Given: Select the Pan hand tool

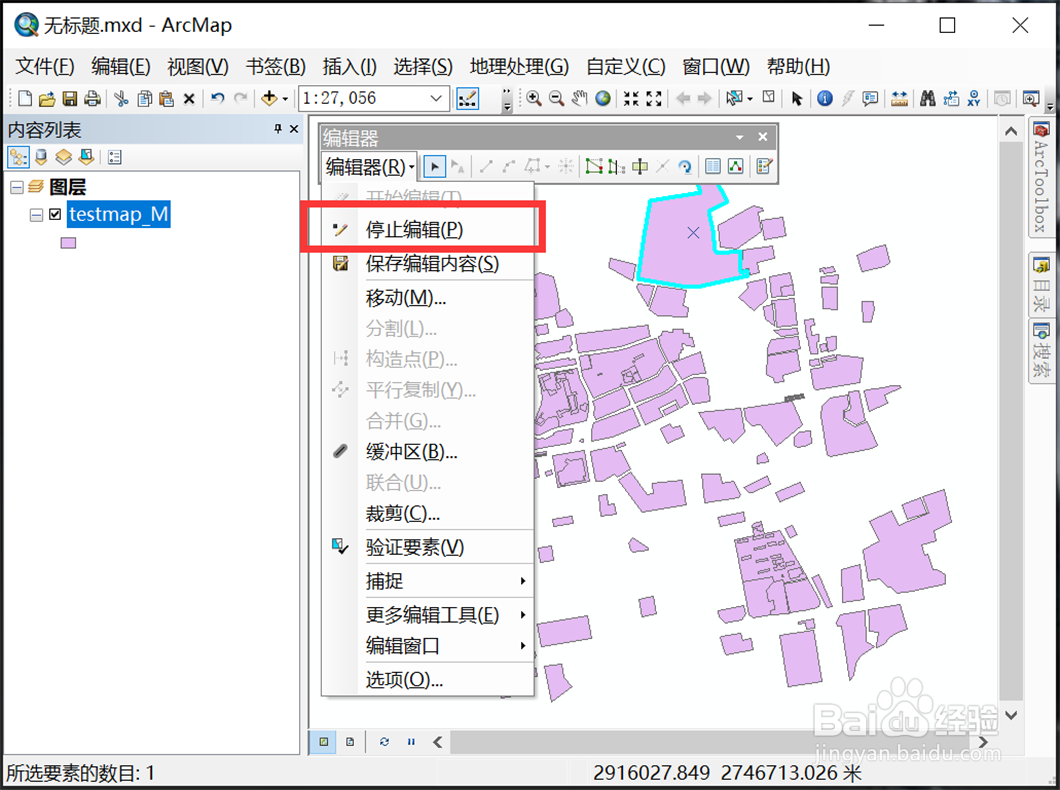Looking at the screenshot, I should click(x=579, y=99).
